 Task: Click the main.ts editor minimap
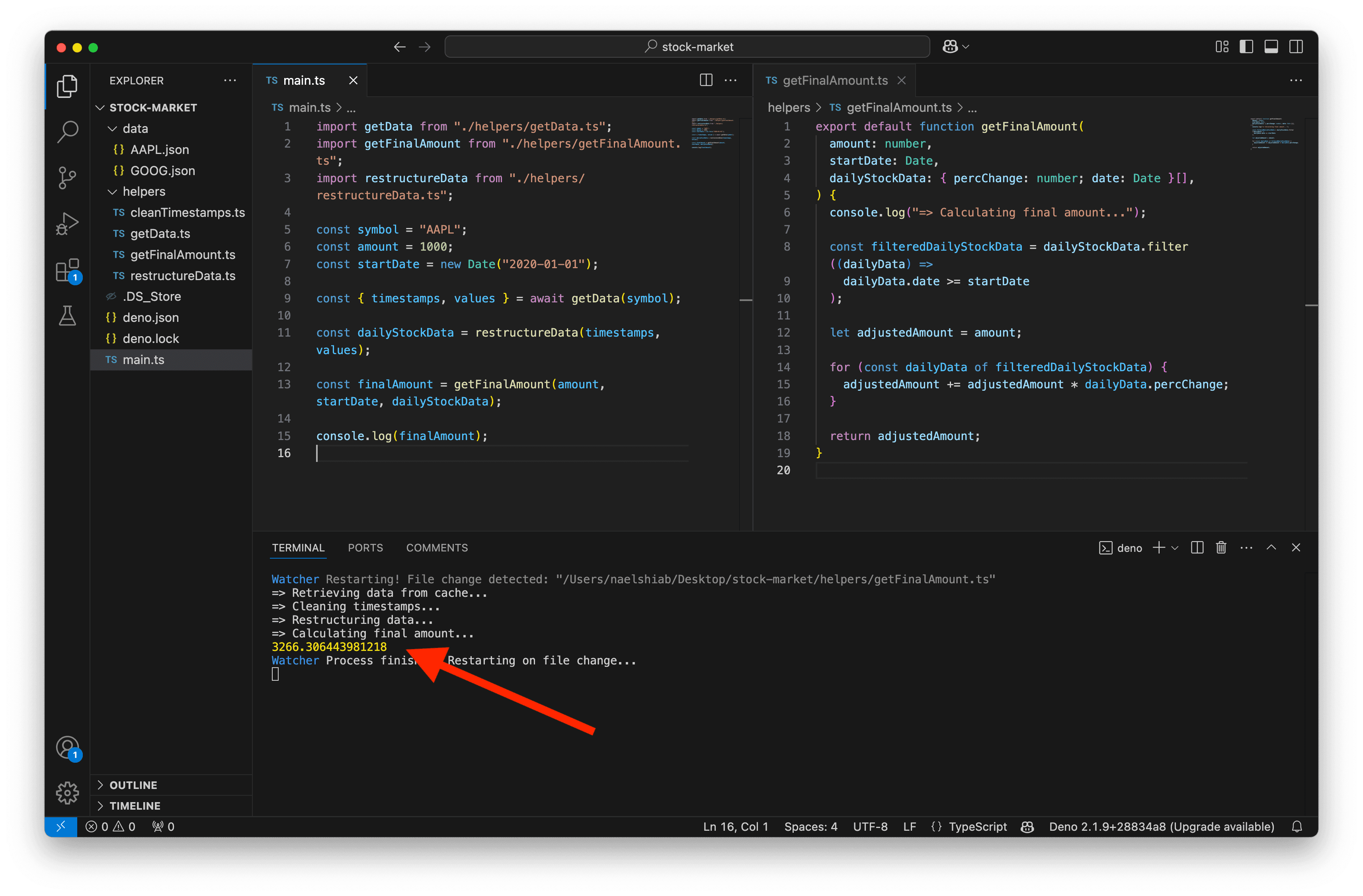pos(713,133)
